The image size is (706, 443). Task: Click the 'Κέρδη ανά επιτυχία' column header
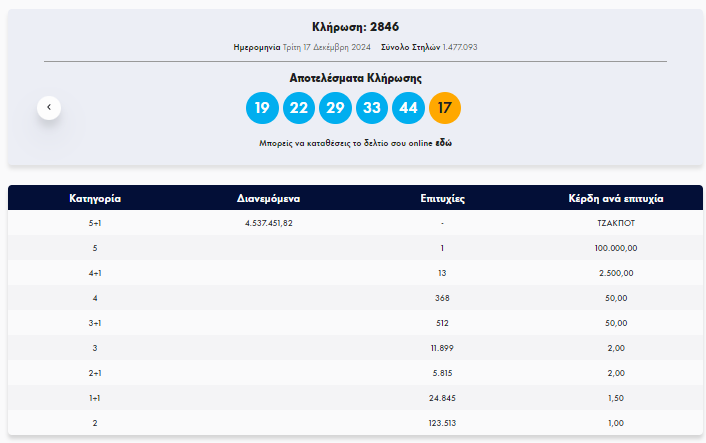pyautogui.click(x=616, y=199)
